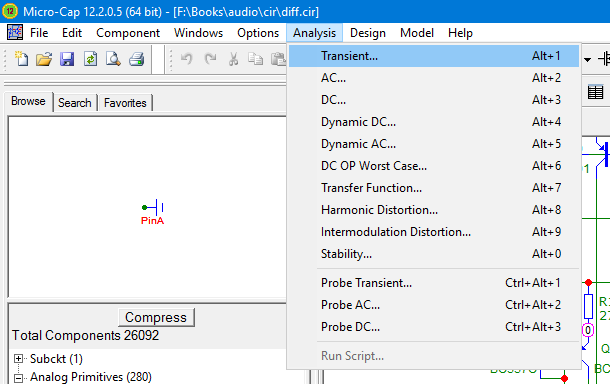Open the small dropdown arrow right of the menu
This screenshot has width=610, height=384.
(587, 60)
